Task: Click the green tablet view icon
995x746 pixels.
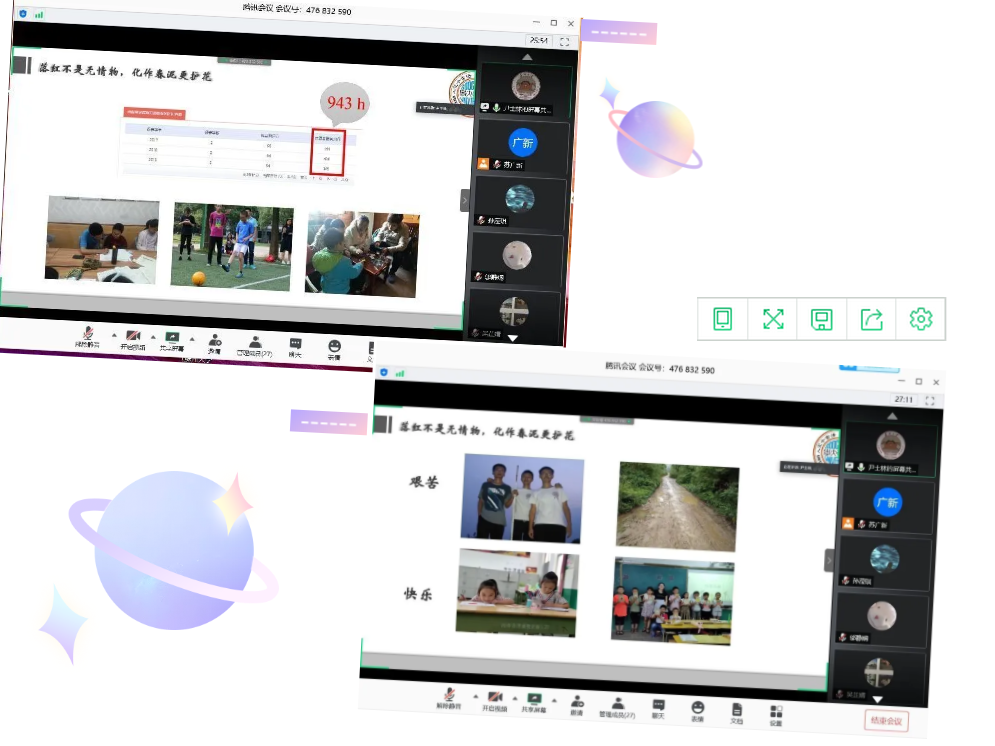Action: (x=722, y=319)
